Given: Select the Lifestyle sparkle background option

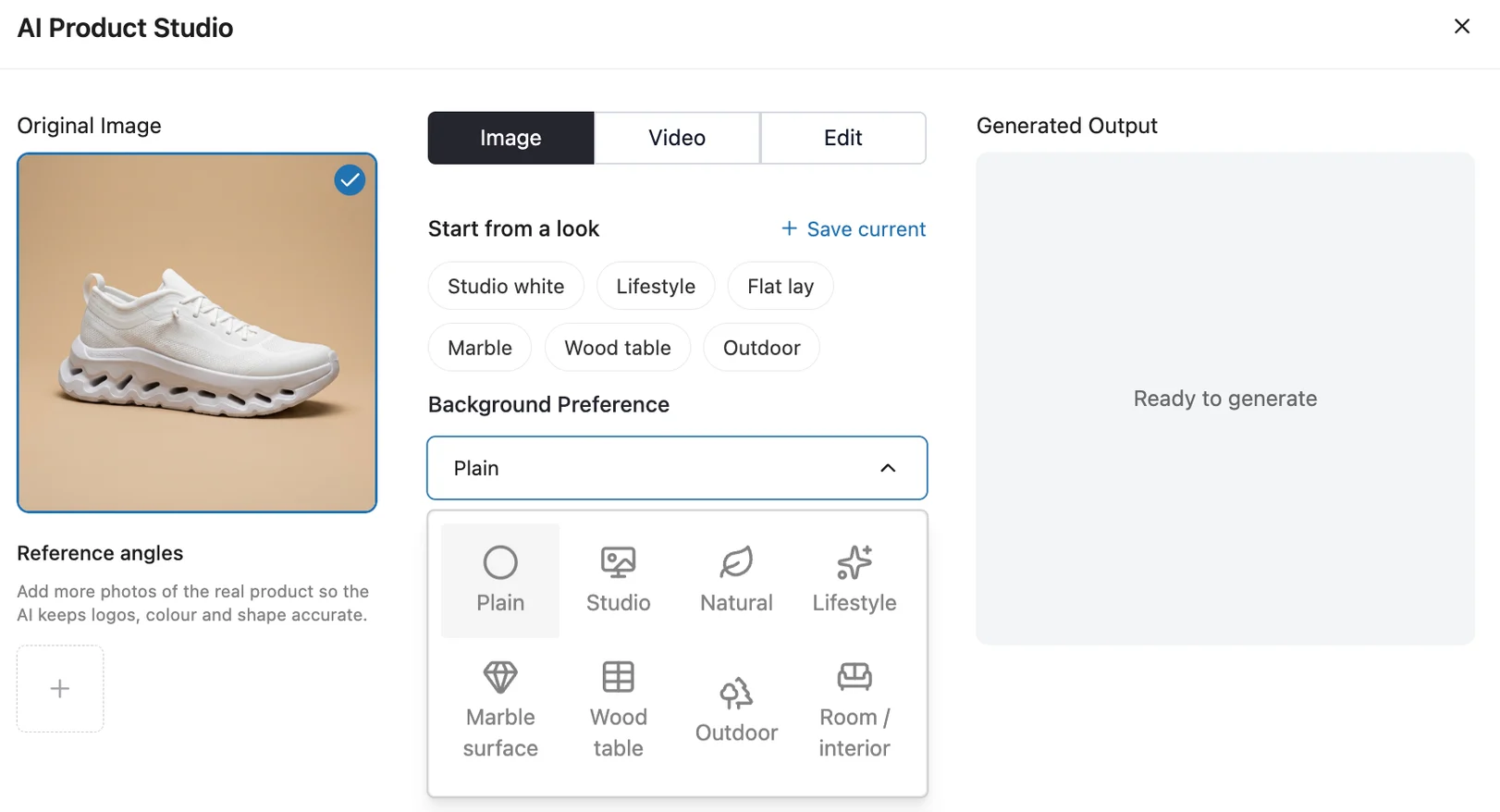Looking at the screenshot, I should coord(855,581).
